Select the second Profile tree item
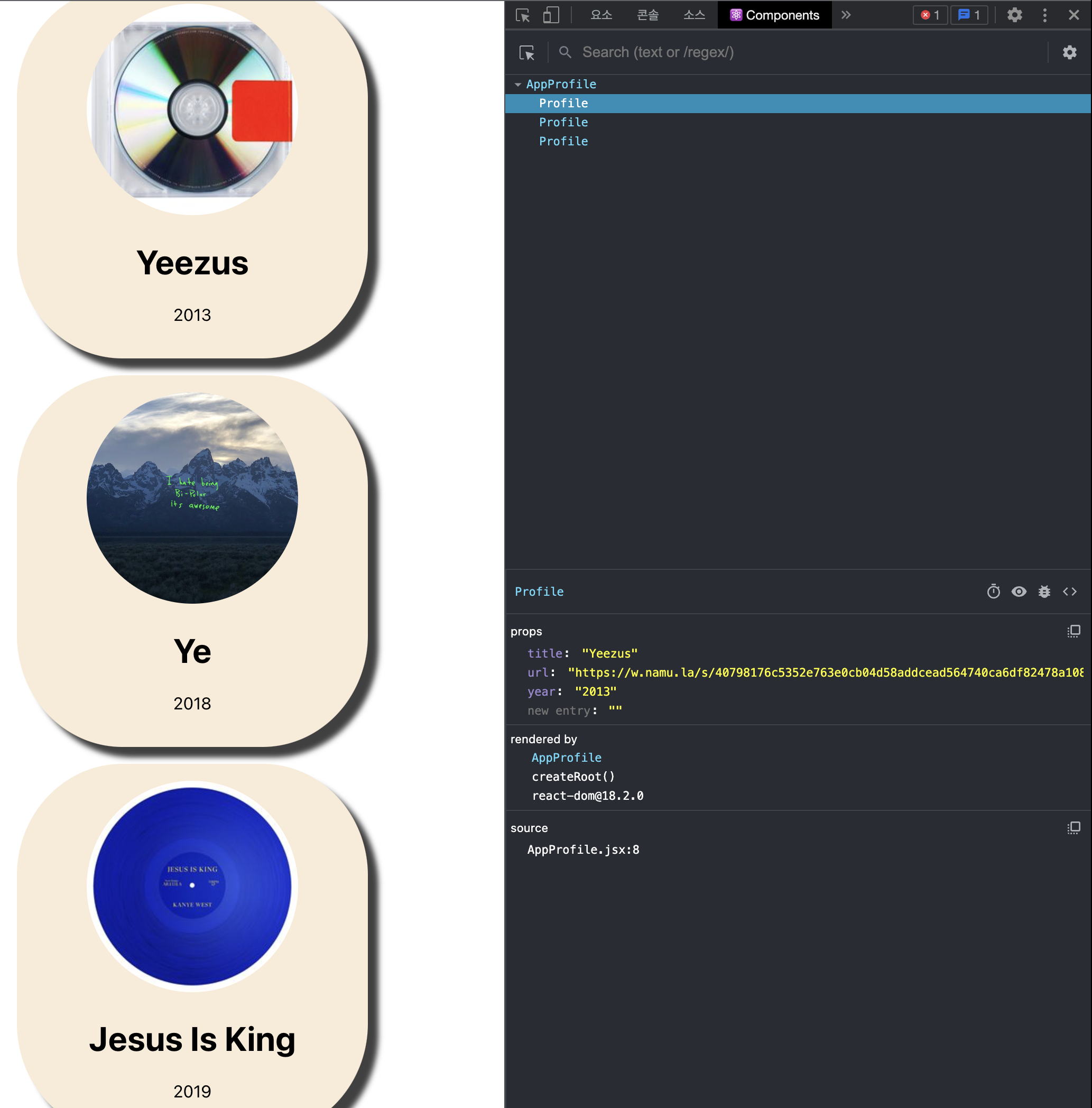 [563, 123]
